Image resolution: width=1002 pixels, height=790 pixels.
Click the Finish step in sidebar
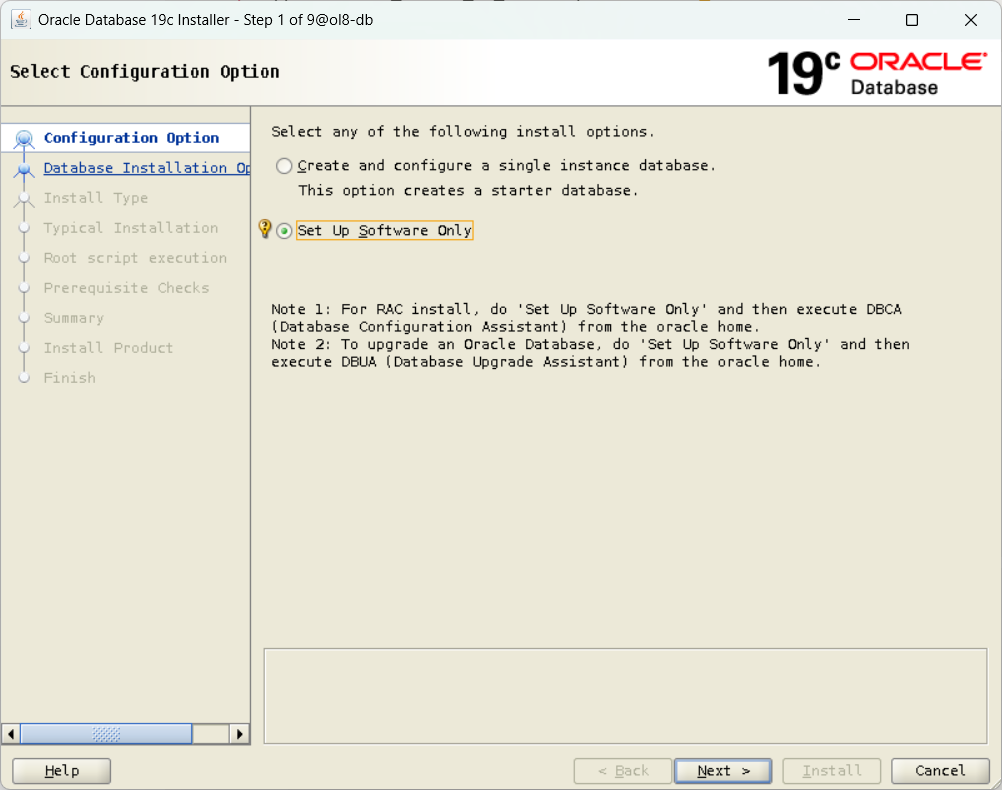pos(70,378)
